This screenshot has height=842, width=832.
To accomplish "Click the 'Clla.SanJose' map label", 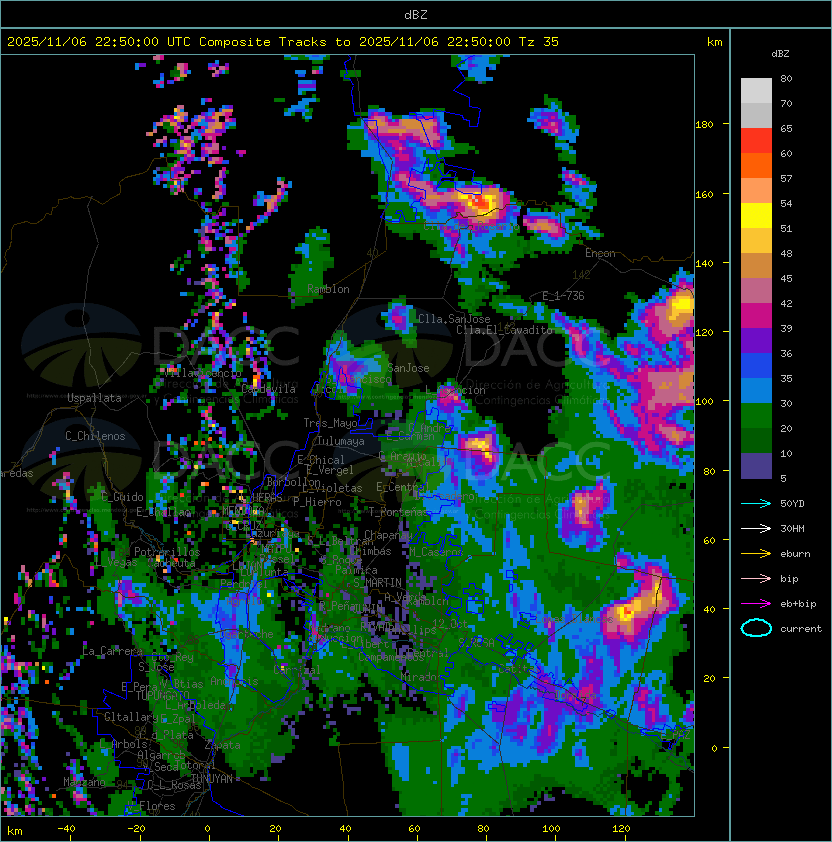I will point(454,319).
